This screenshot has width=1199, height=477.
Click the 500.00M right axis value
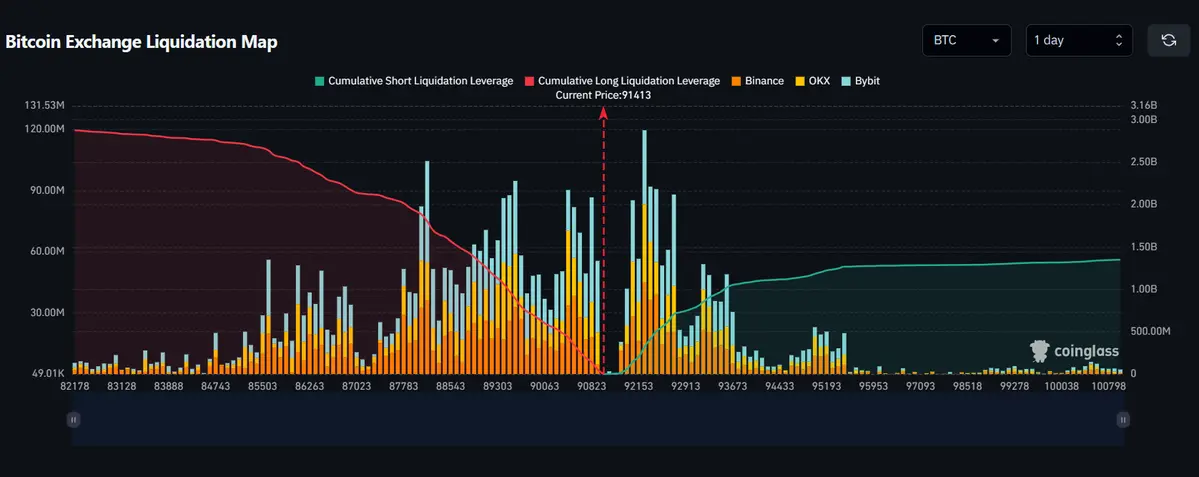[x=1151, y=331]
